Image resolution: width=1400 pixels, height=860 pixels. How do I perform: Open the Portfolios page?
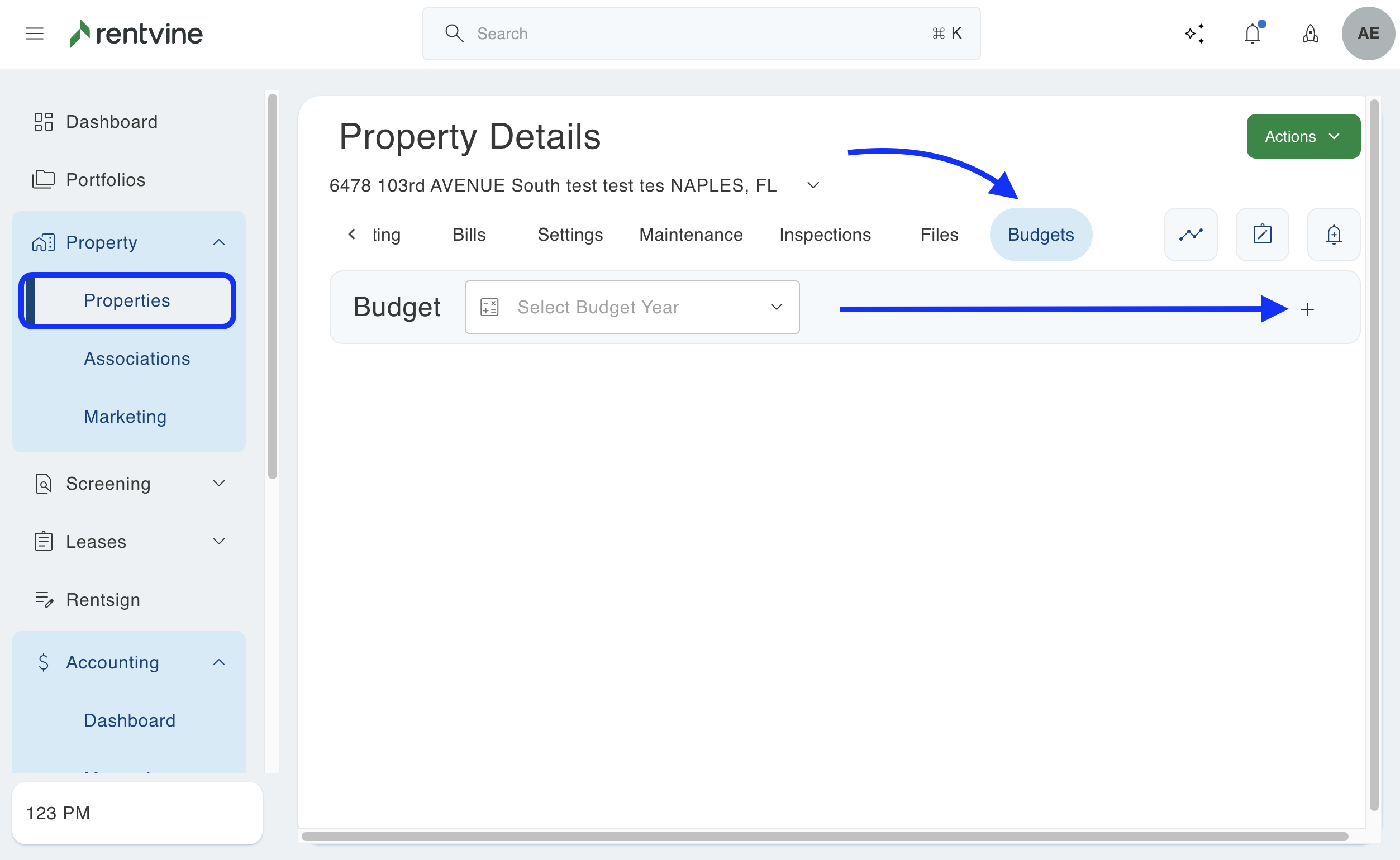pos(106,180)
